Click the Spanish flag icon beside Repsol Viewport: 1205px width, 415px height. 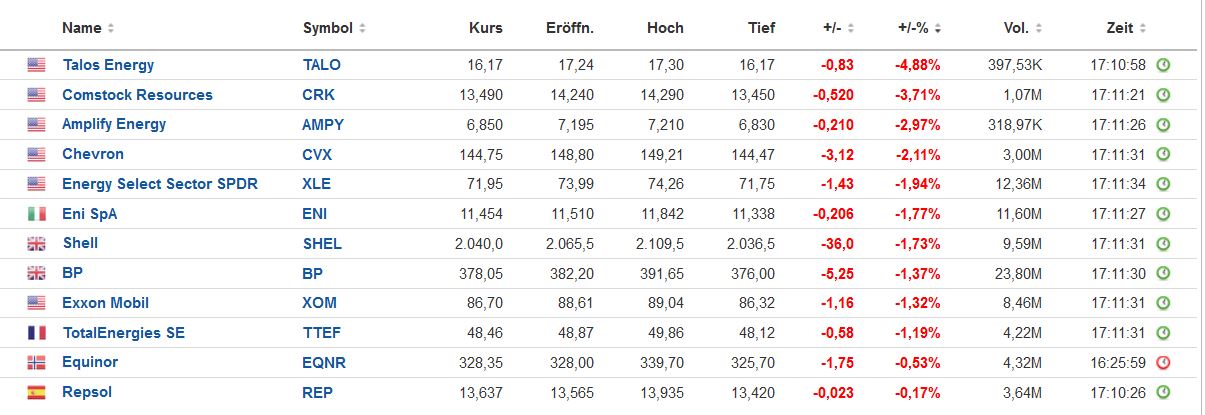tap(36, 392)
